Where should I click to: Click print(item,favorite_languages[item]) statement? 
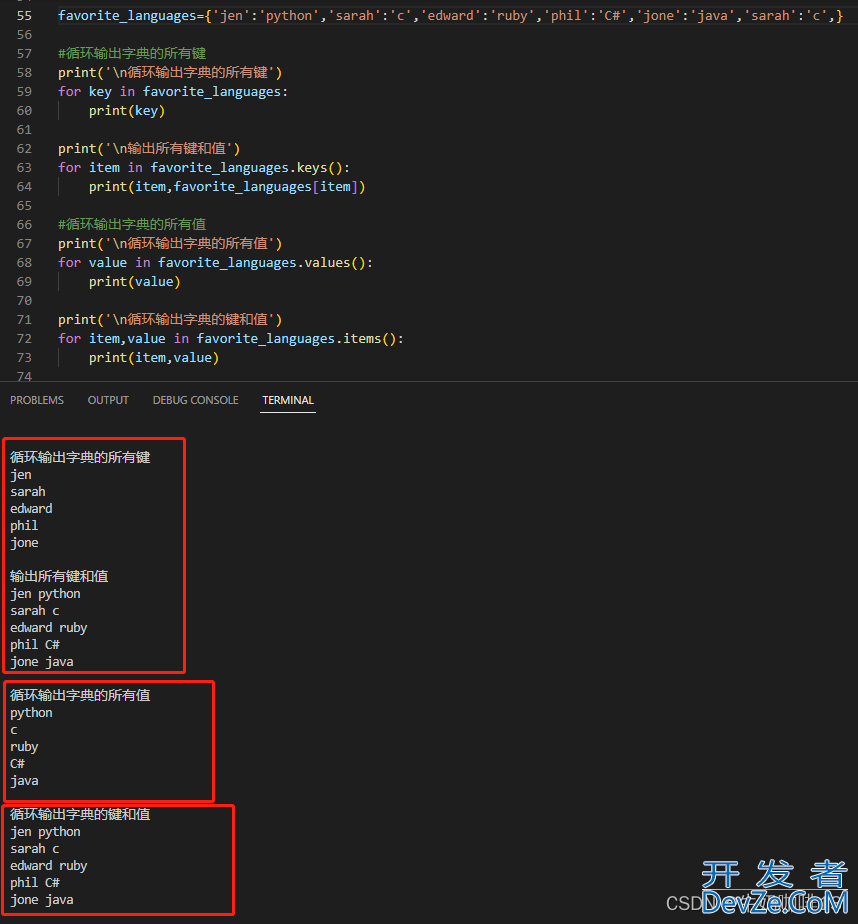[x=227, y=187]
